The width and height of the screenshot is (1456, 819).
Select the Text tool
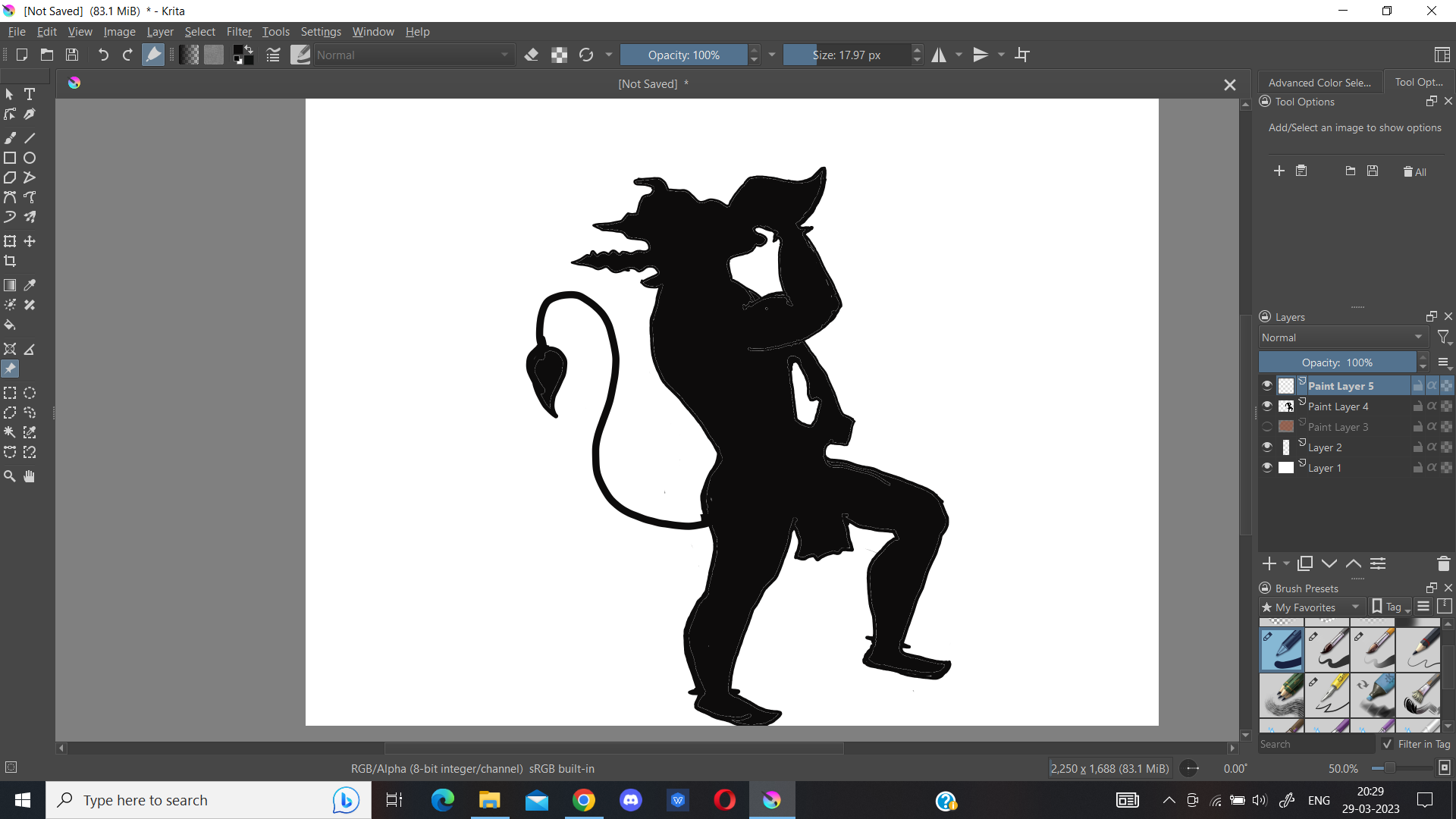pyautogui.click(x=30, y=94)
